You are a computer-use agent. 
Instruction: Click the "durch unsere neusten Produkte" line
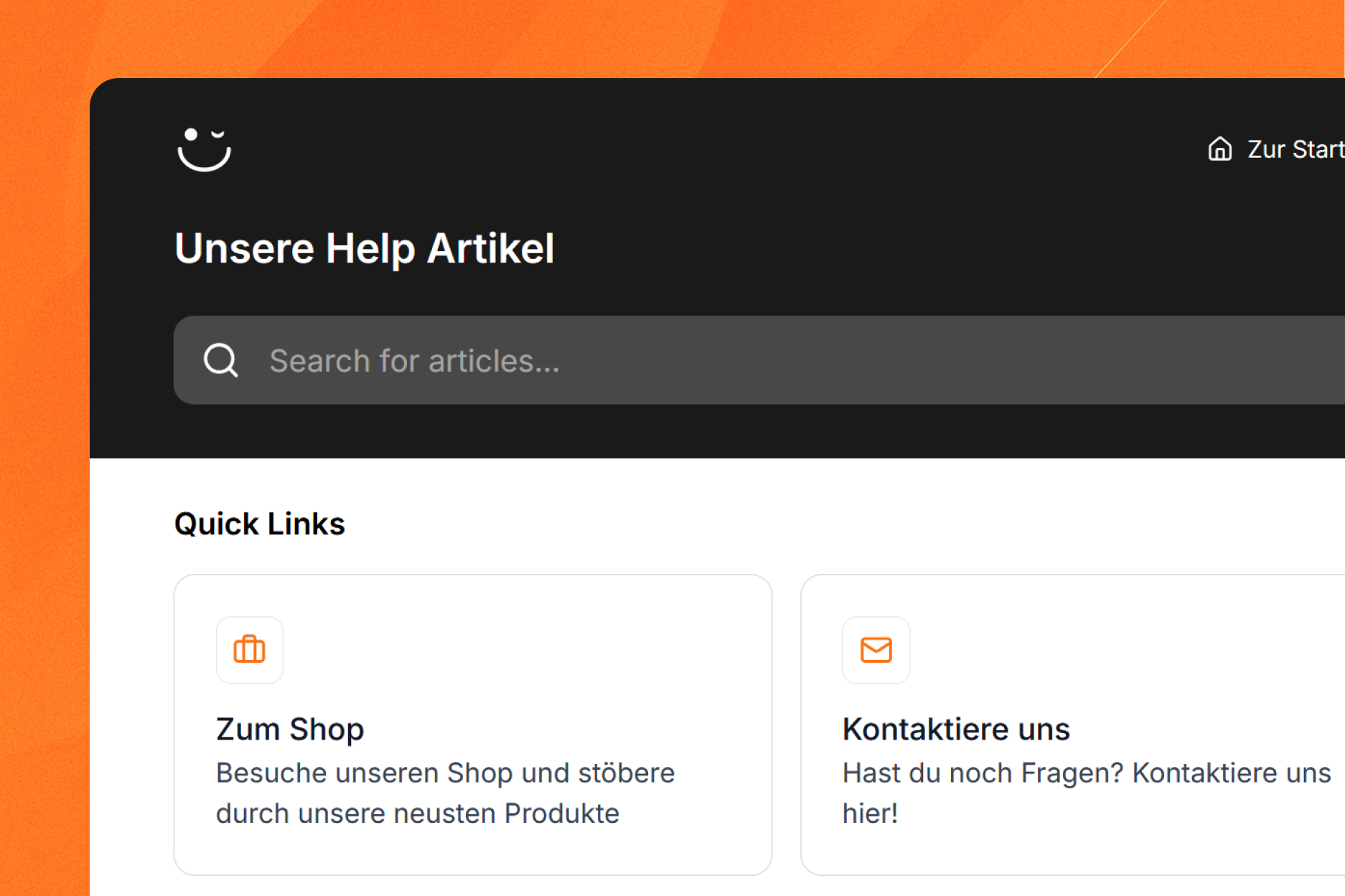click(417, 814)
